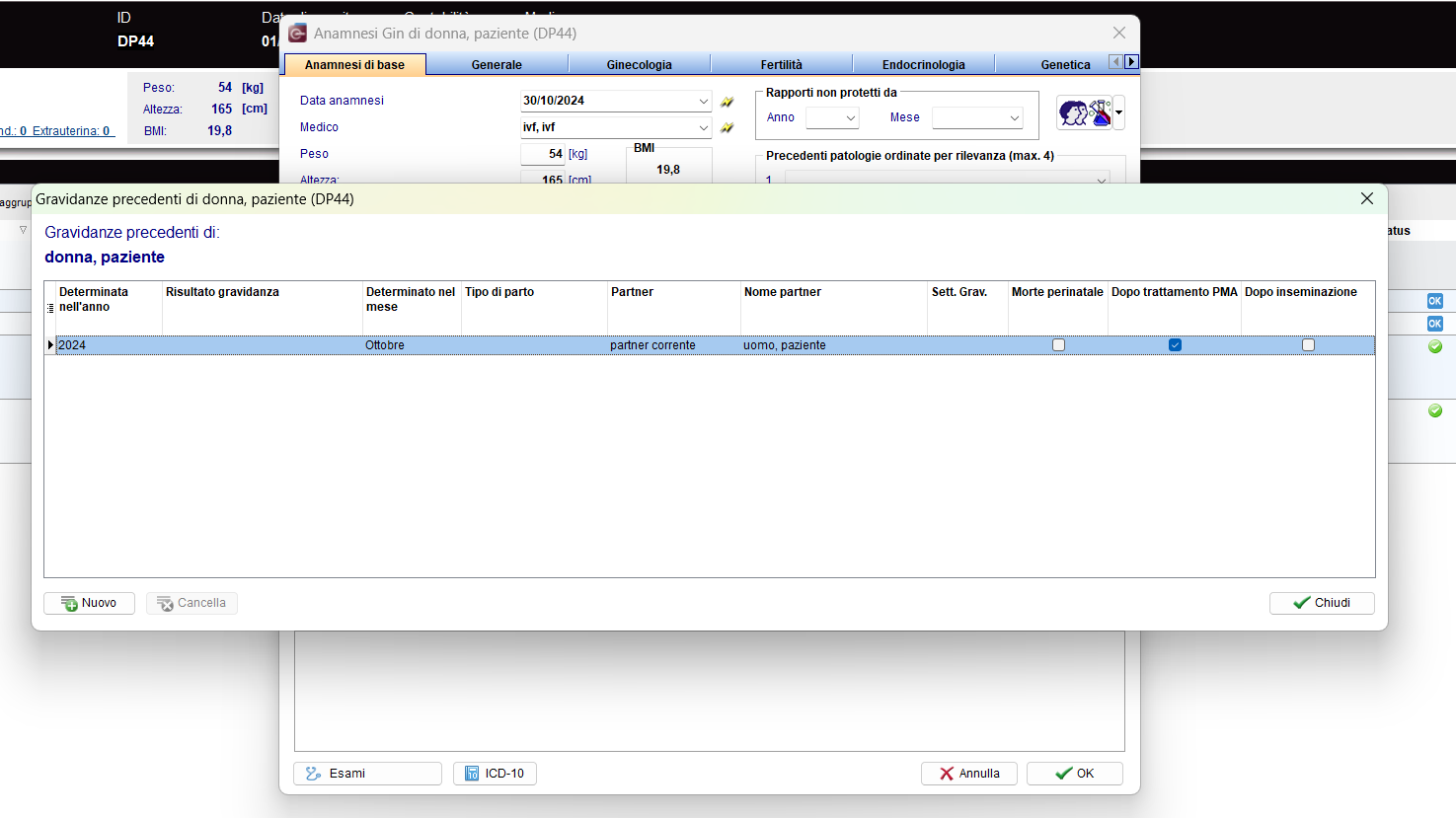Click the ICD-10 button
This screenshot has height=818, width=1456.
pos(495,774)
